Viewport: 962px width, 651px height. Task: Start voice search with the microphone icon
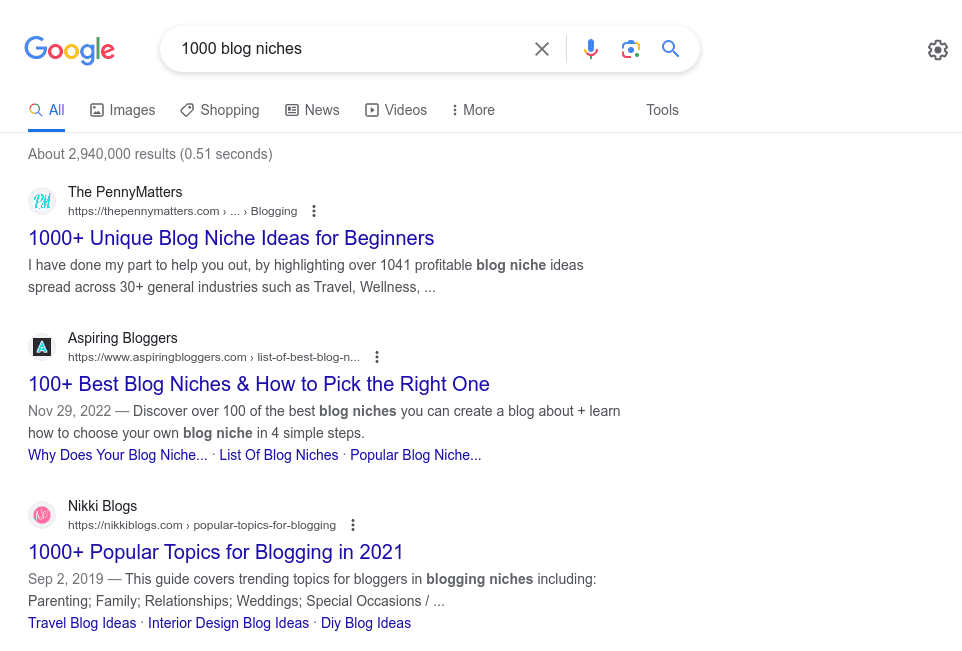591,49
